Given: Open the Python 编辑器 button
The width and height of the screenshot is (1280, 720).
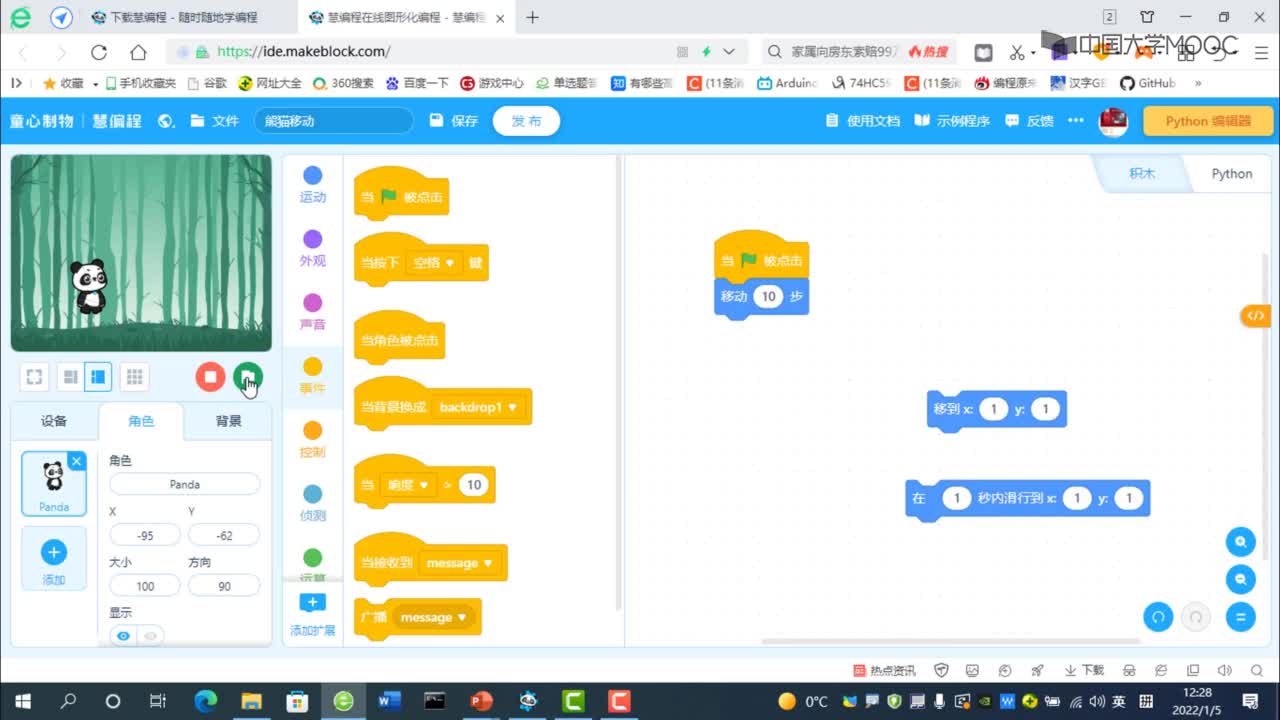Looking at the screenshot, I should (1207, 121).
